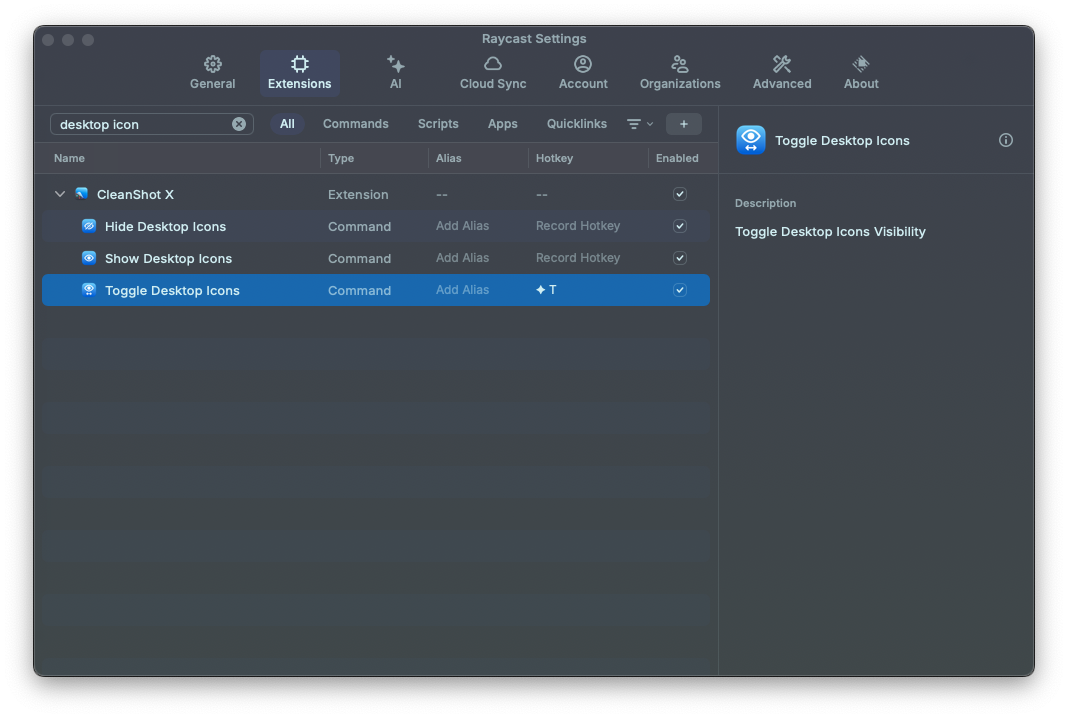Click the Hotkey column header
The height and width of the screenshot is (718, 1068).
point(554,158)
